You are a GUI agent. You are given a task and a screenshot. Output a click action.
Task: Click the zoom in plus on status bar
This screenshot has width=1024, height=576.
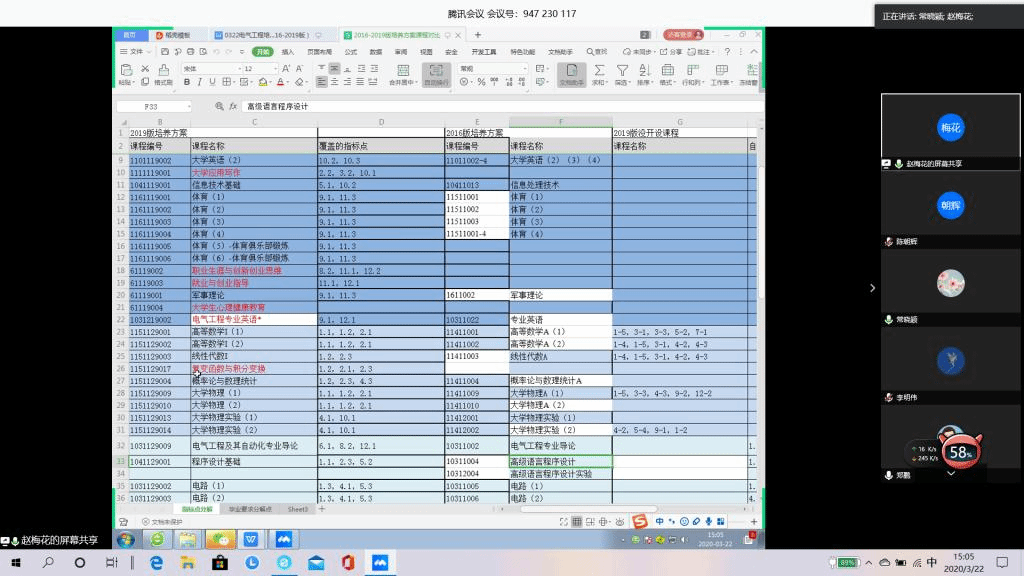click(754, 522)
